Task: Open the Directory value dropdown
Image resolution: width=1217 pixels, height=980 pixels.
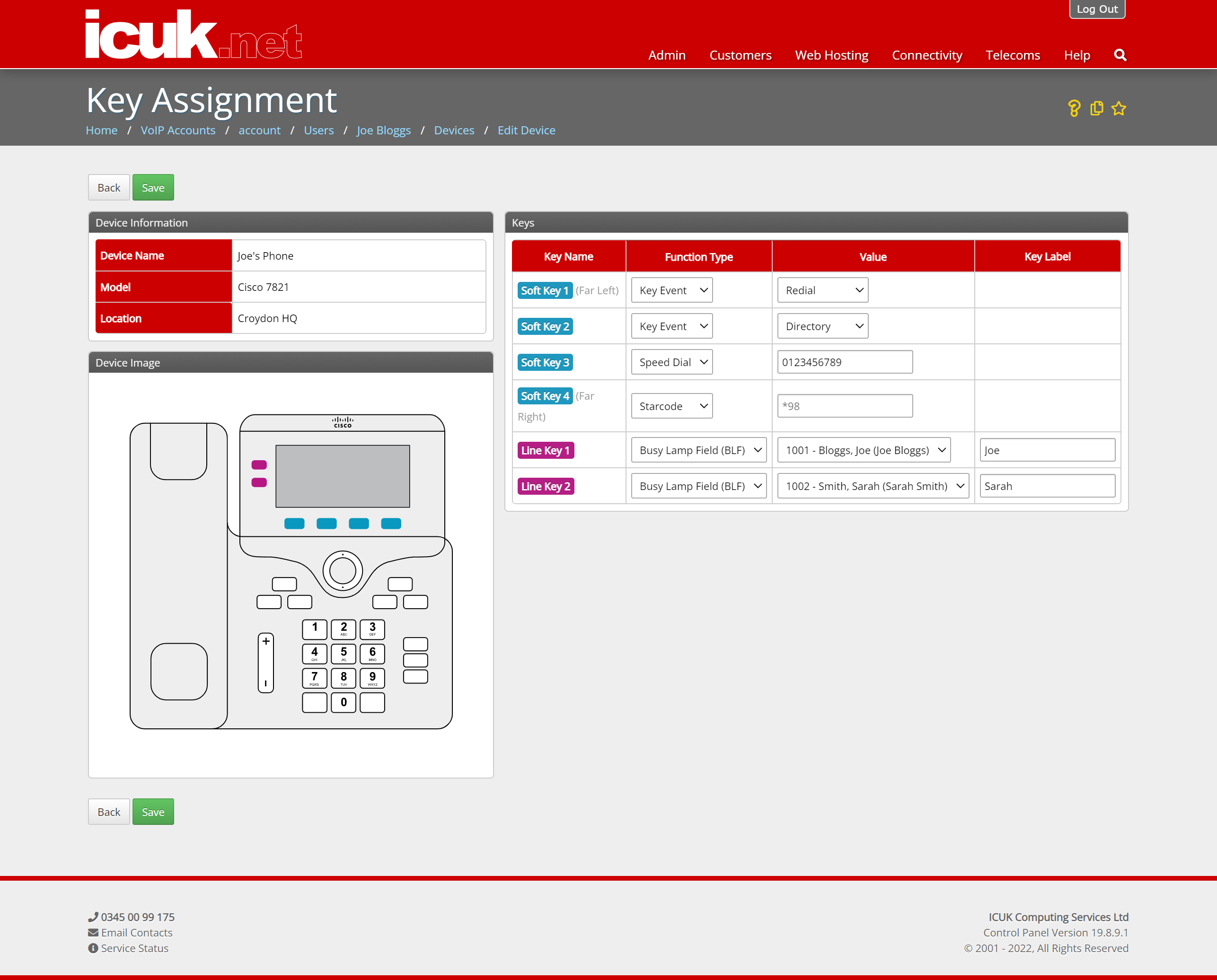Action: point(822,326)
